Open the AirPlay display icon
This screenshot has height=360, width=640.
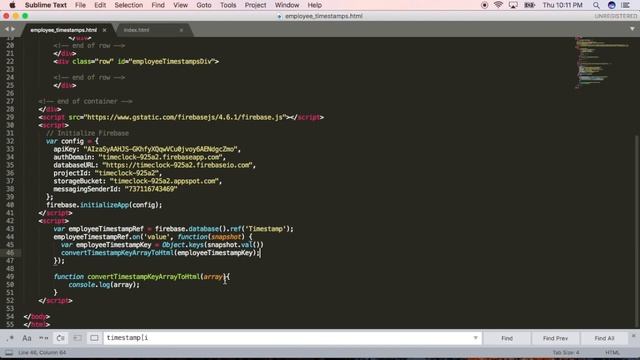pos(513,5)
